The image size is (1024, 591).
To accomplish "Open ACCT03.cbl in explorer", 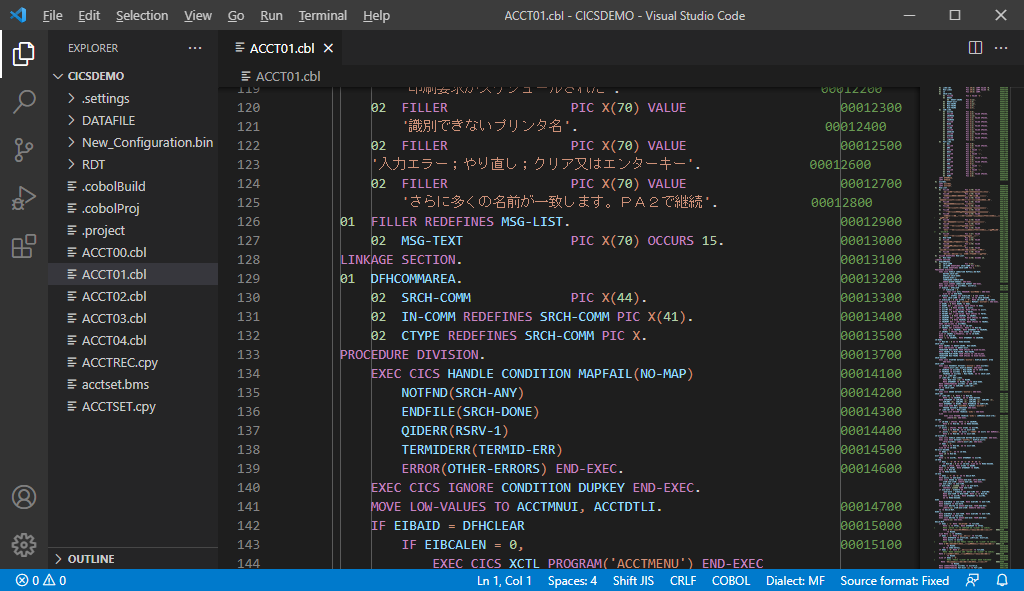I will [114, 318].
